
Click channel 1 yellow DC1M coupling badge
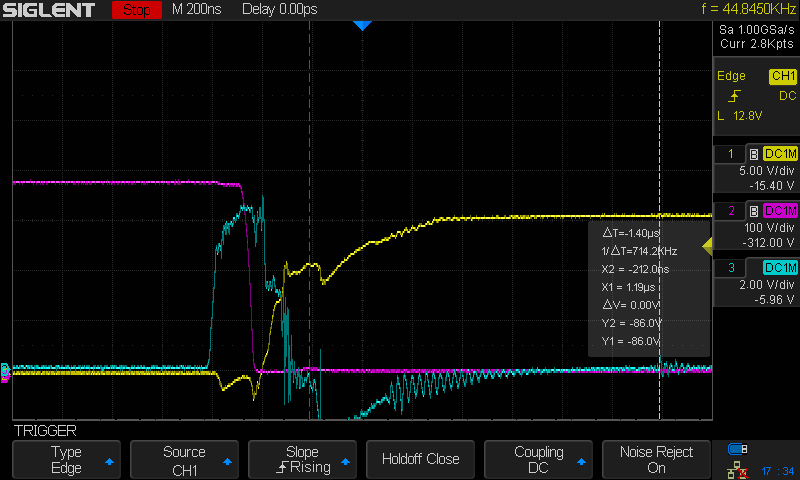780,154
